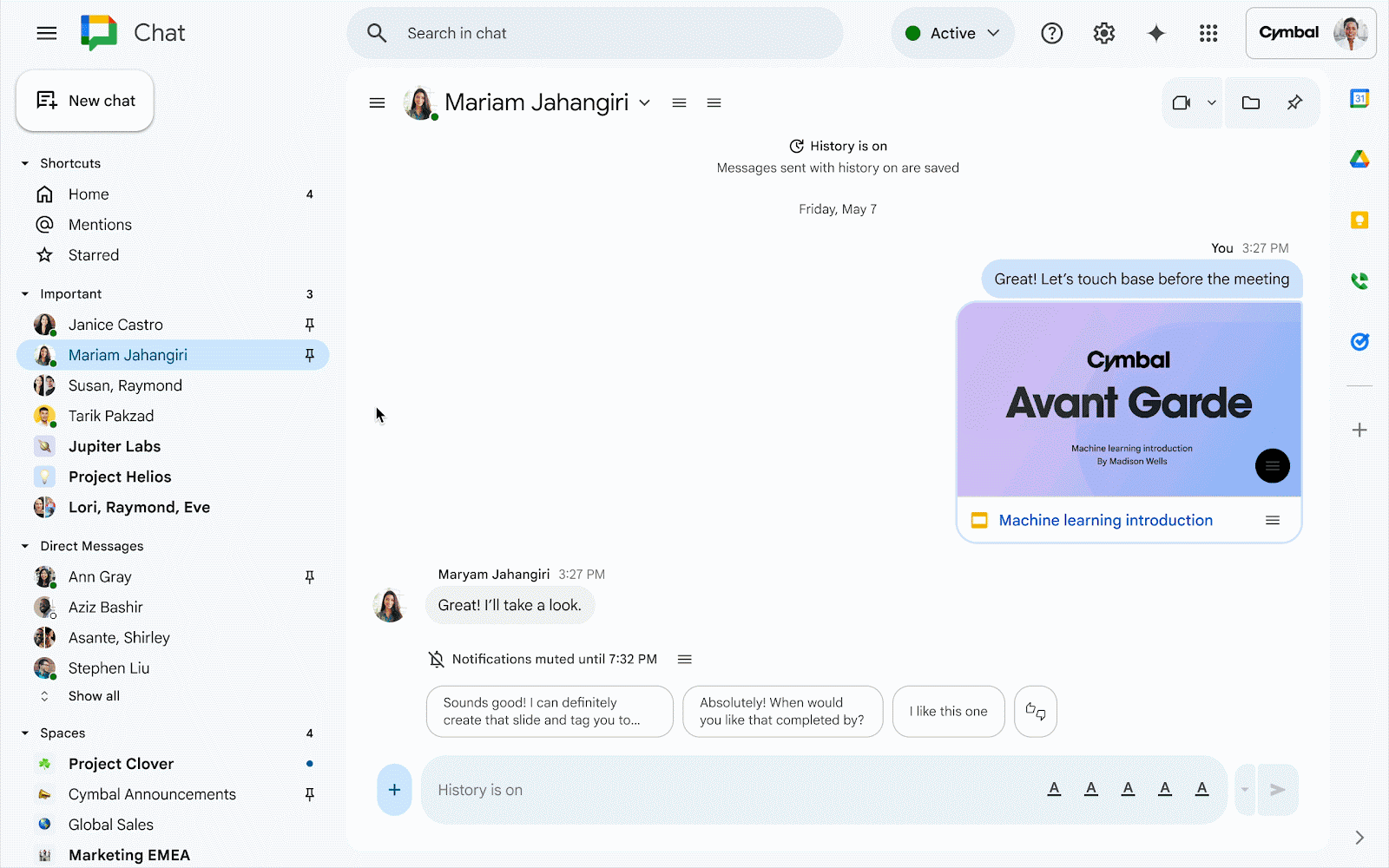The width and height of the screenshot is (1389, 868).
Task: Collapse the Spaces section
Action: point(25,733)
